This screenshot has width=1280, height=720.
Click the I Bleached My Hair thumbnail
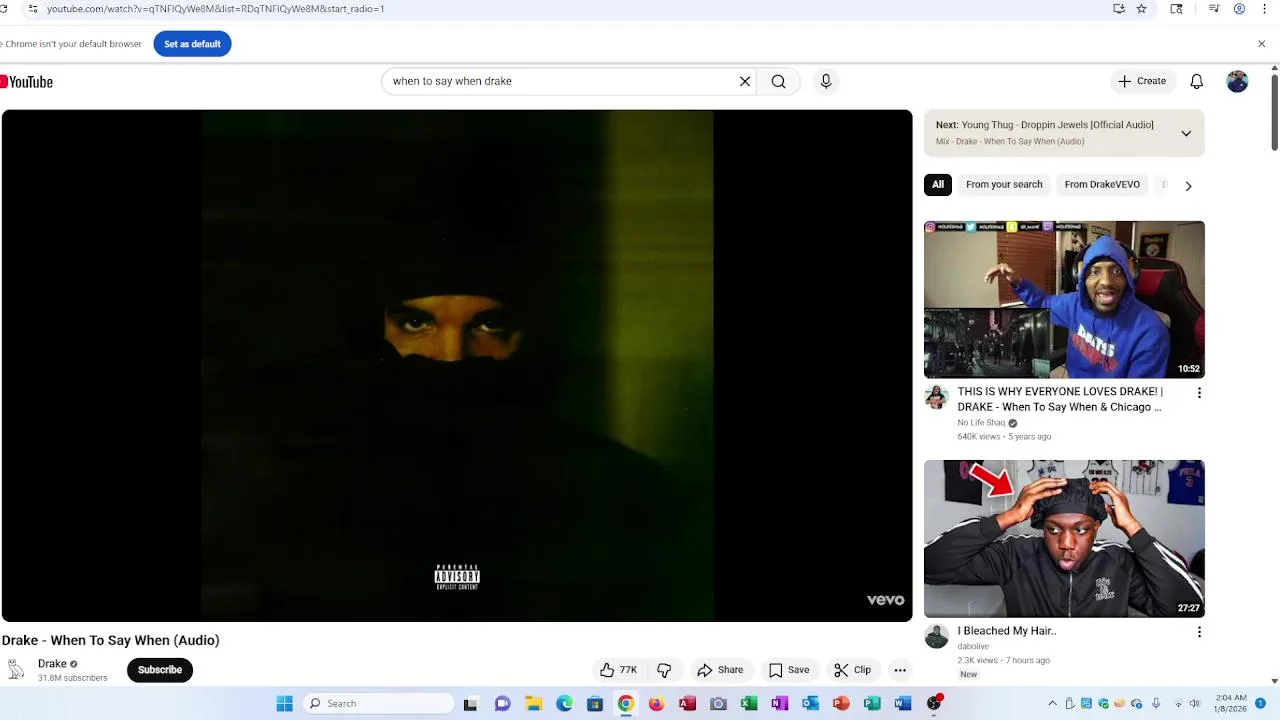(x=1064, y=539)
